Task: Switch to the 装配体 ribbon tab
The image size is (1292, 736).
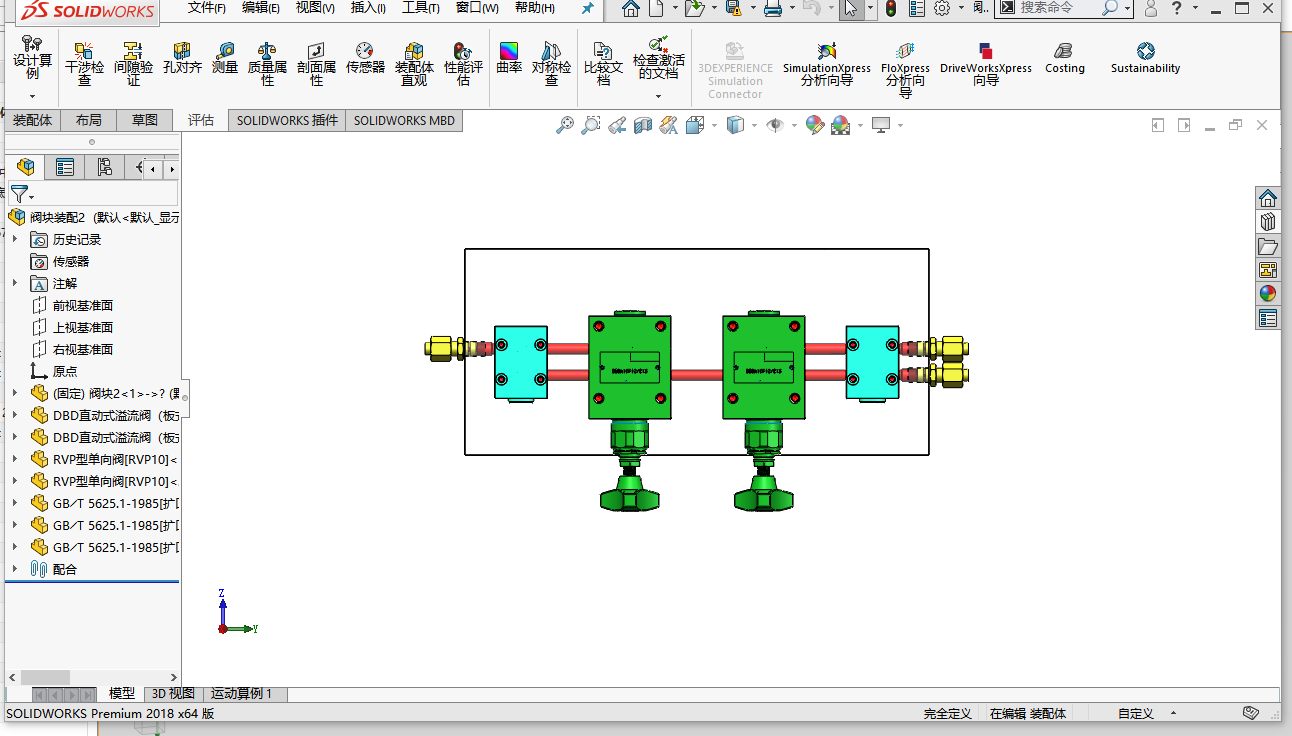Action: (x=32, y=120)
